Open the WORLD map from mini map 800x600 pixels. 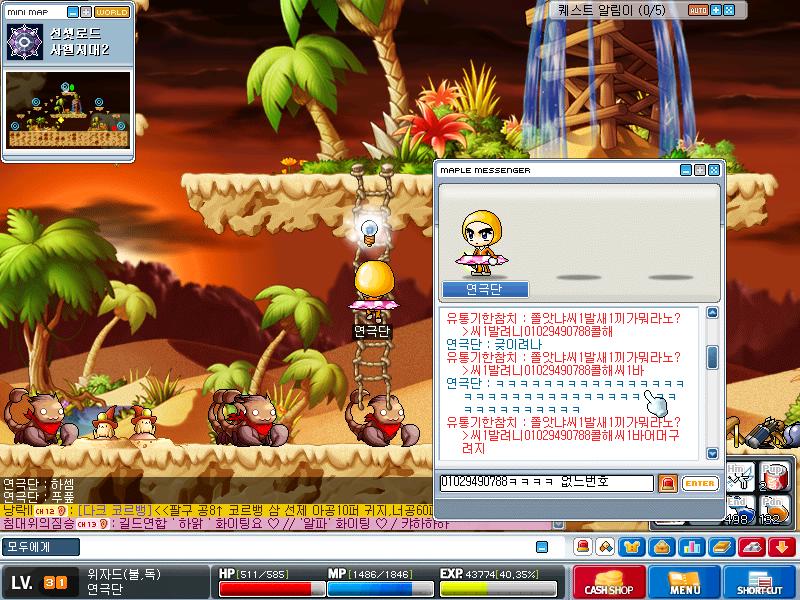pyautogui.click(x=112, y=12)
